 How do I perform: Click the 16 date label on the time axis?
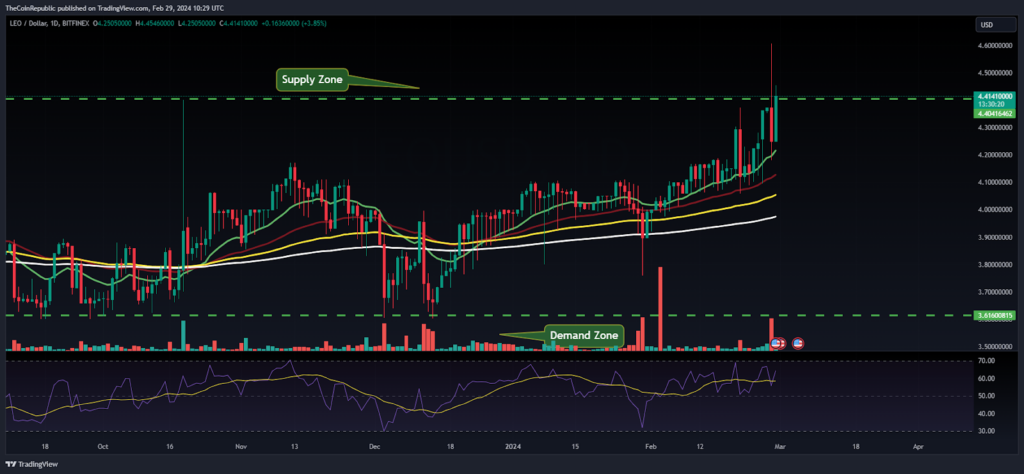[x=171, y=448]
